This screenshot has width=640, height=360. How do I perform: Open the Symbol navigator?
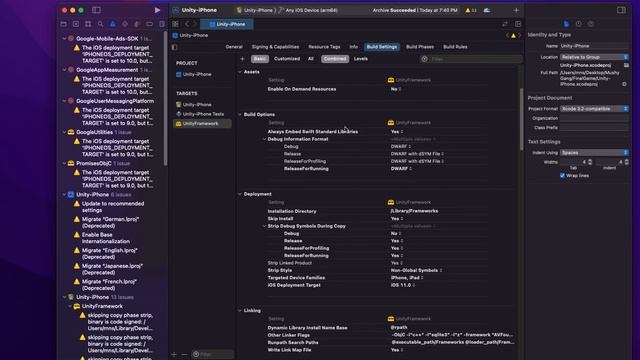88,24
